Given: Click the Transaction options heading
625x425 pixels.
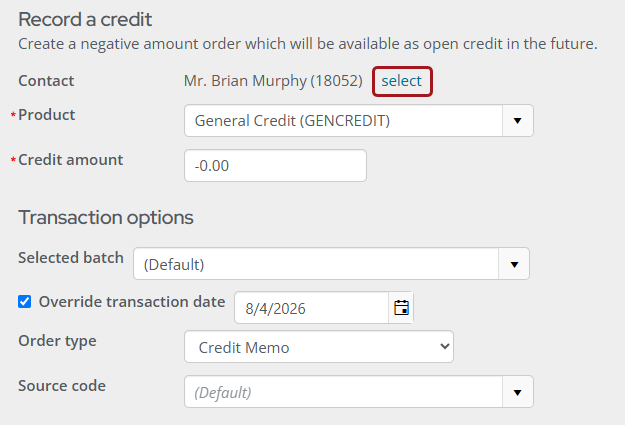Looking at the screenshot, I should (106, 218).
